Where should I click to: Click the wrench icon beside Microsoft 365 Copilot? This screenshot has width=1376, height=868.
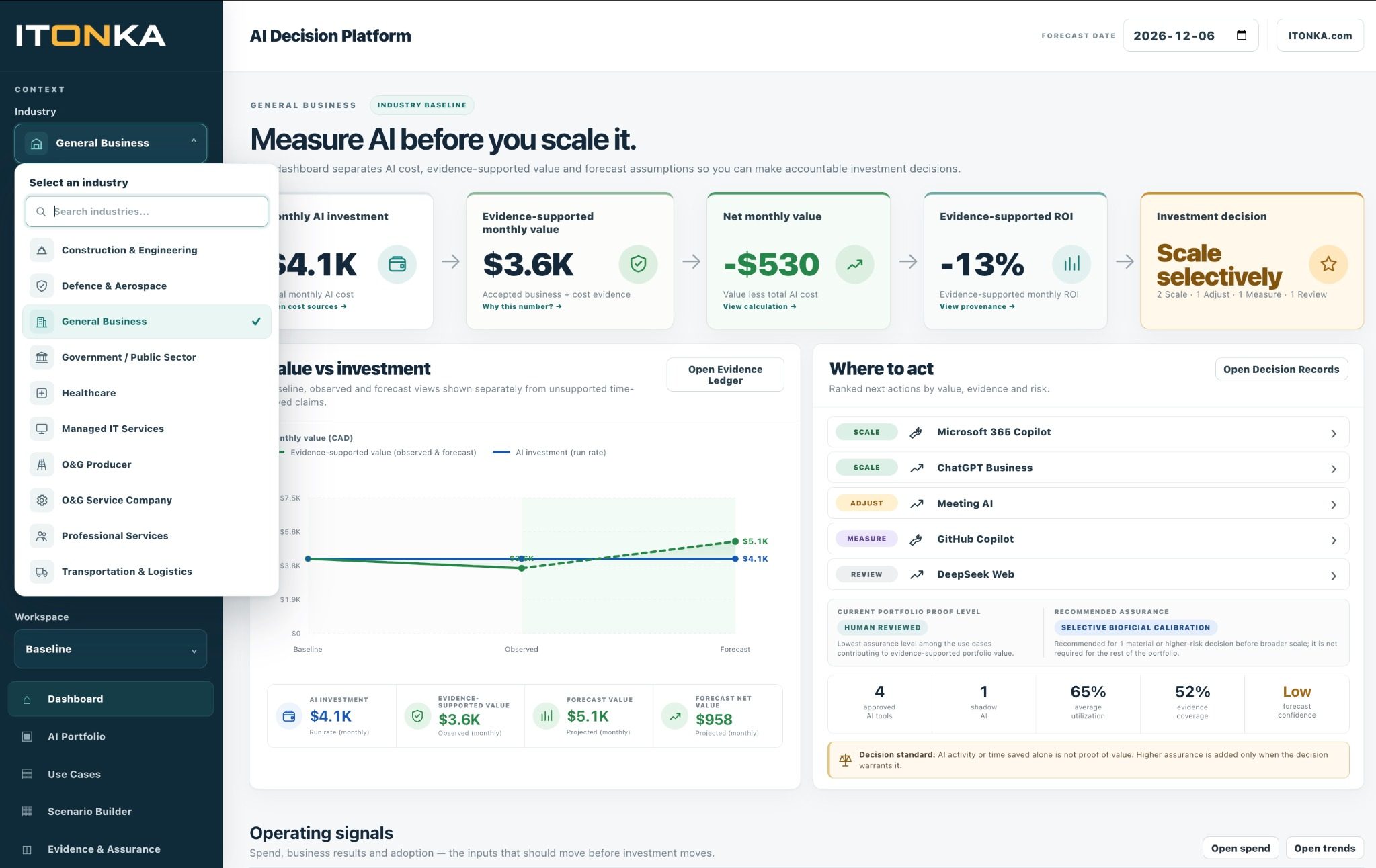click(916, 433)
